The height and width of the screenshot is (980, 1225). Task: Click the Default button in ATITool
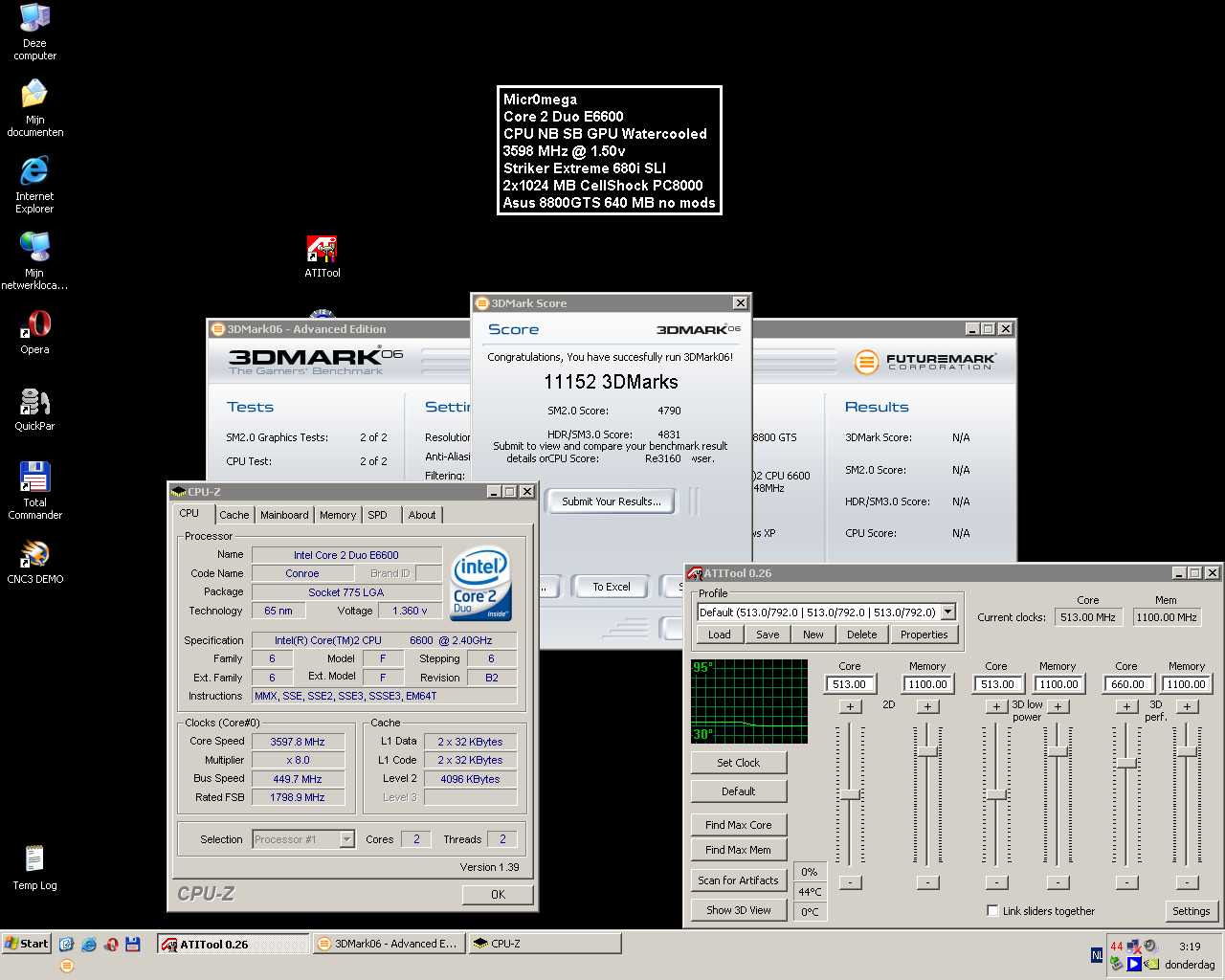[739, 791]
